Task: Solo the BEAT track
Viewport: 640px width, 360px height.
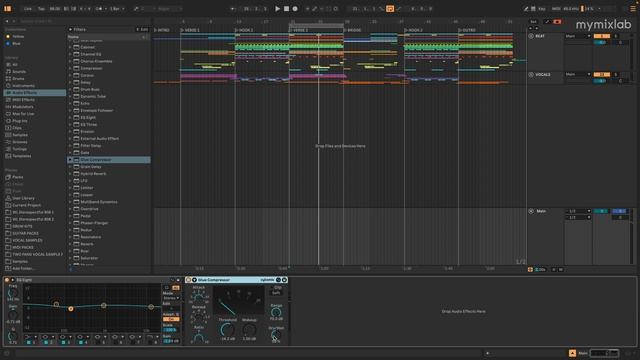Action: coord(616,36)
